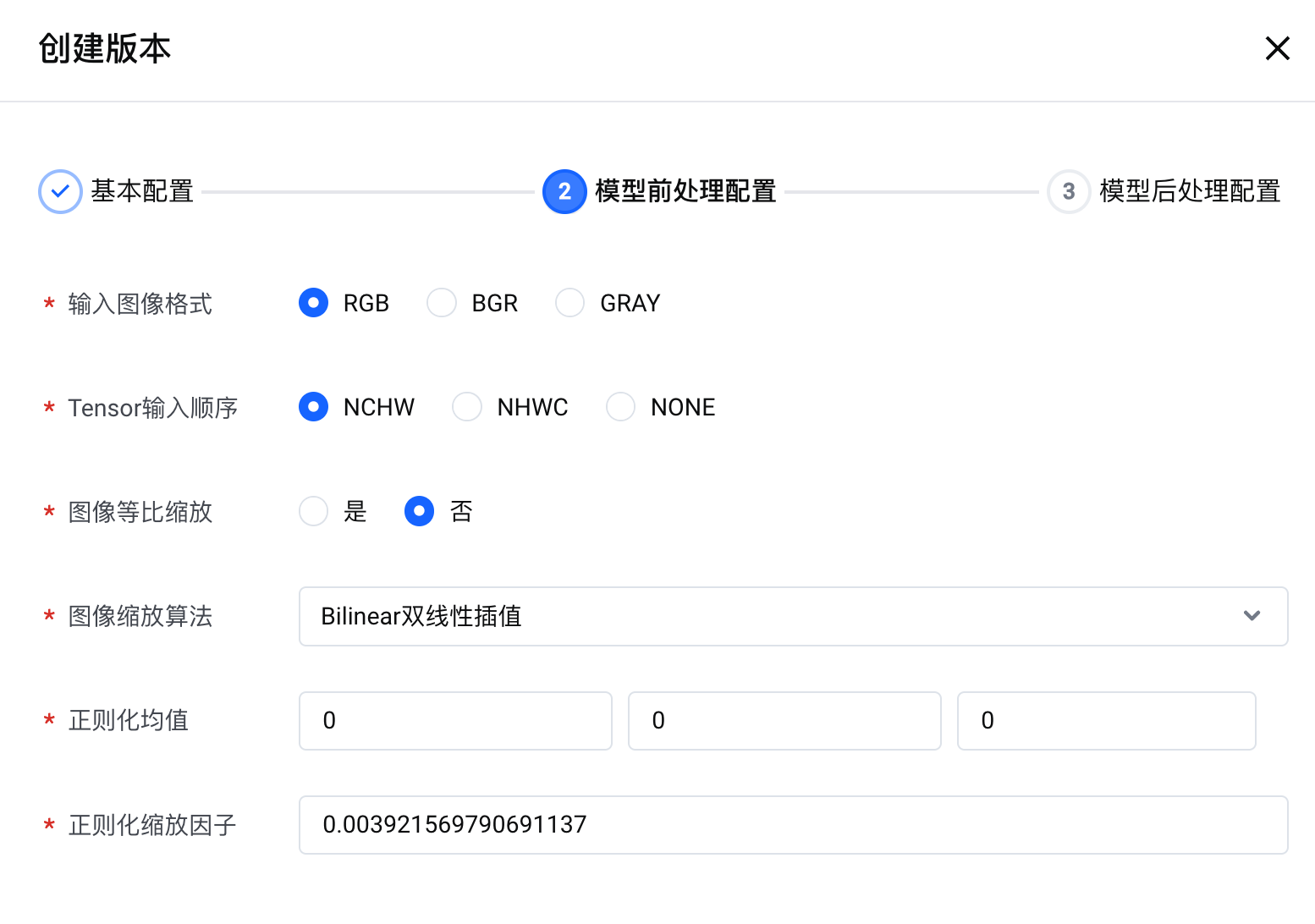Click the 输入图像格式 field label
Viewport: 1315px width, 924px height.
[140, 304]
